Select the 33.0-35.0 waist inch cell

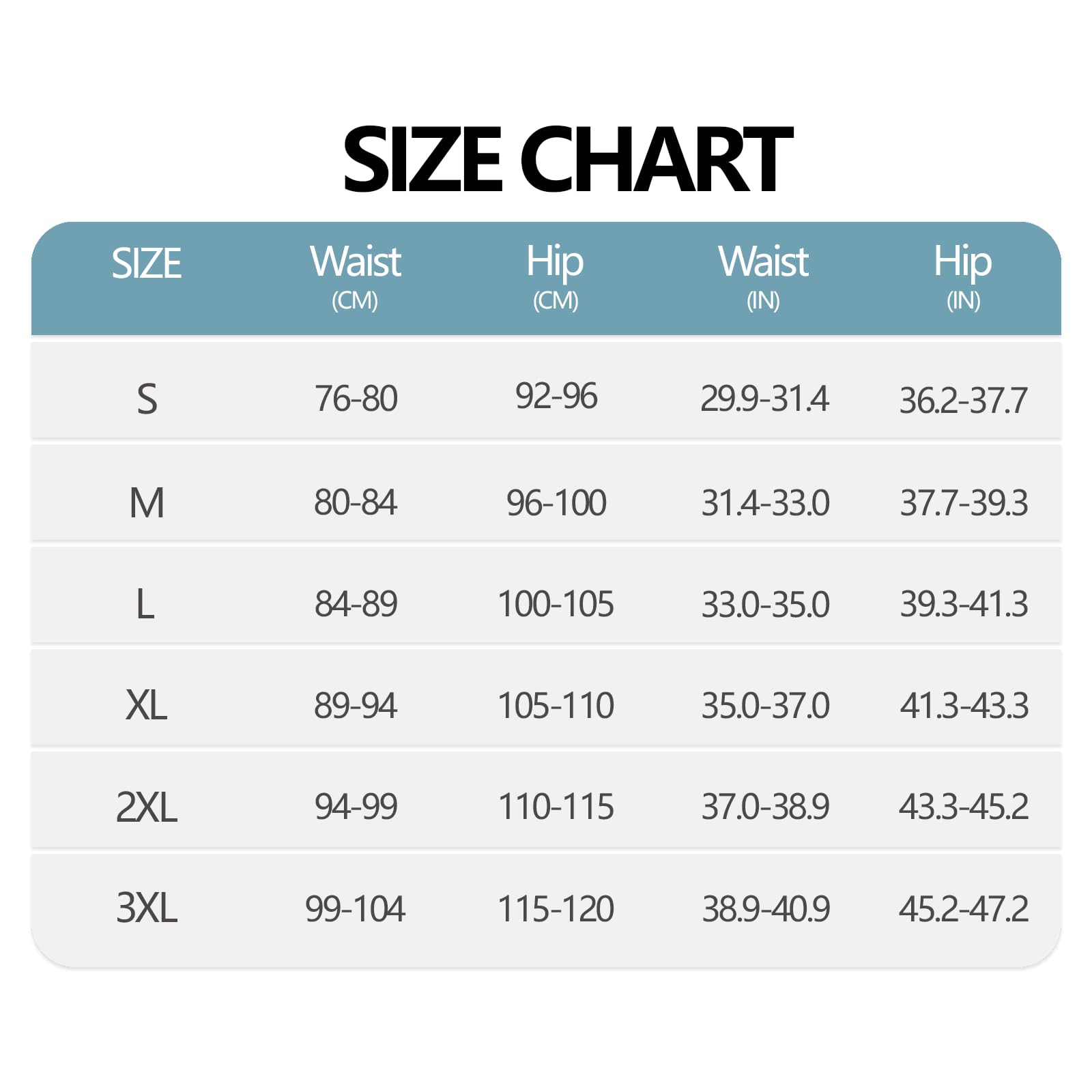(765, 605)
